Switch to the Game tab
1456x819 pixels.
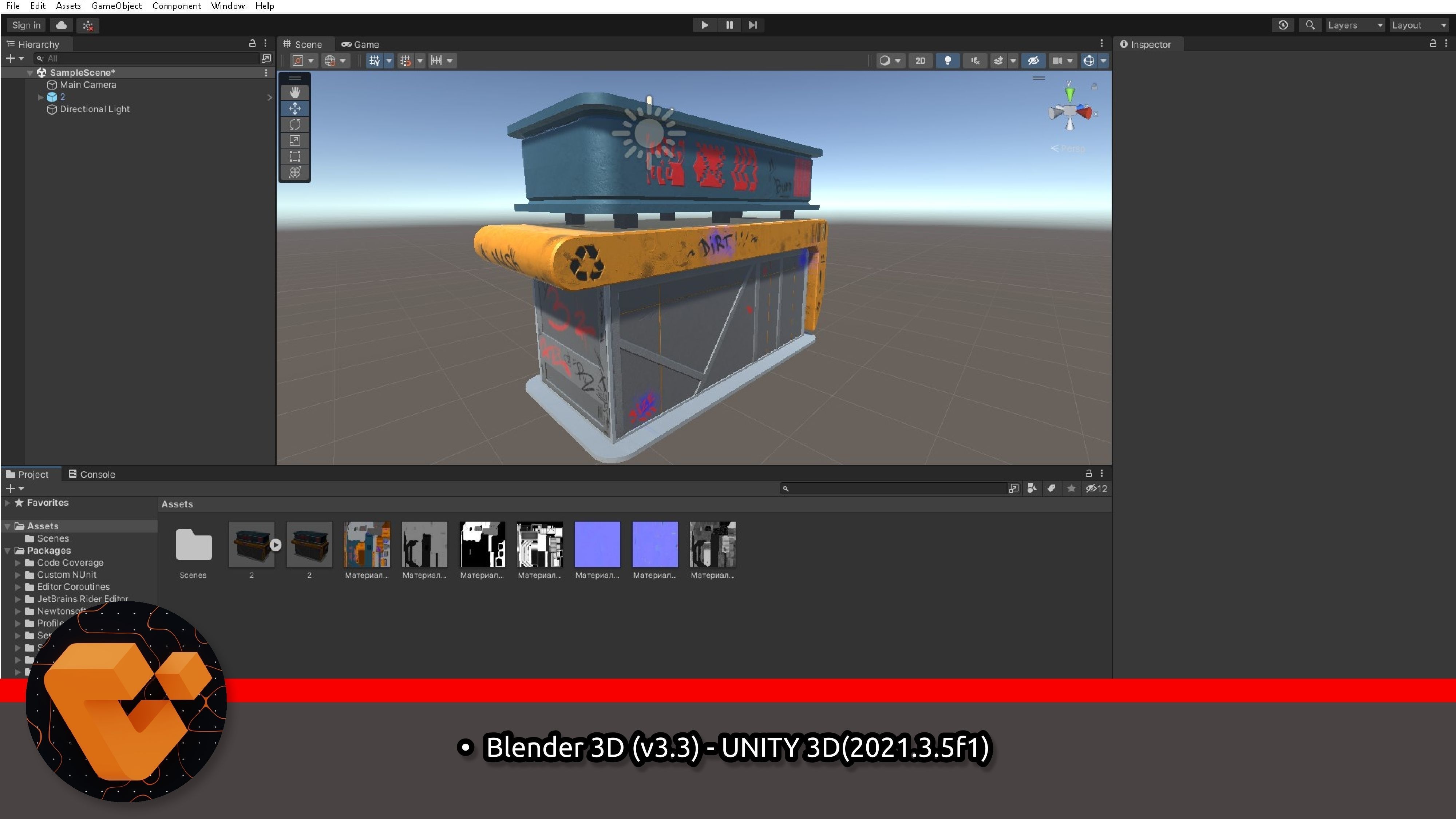[x=360, y=44]
